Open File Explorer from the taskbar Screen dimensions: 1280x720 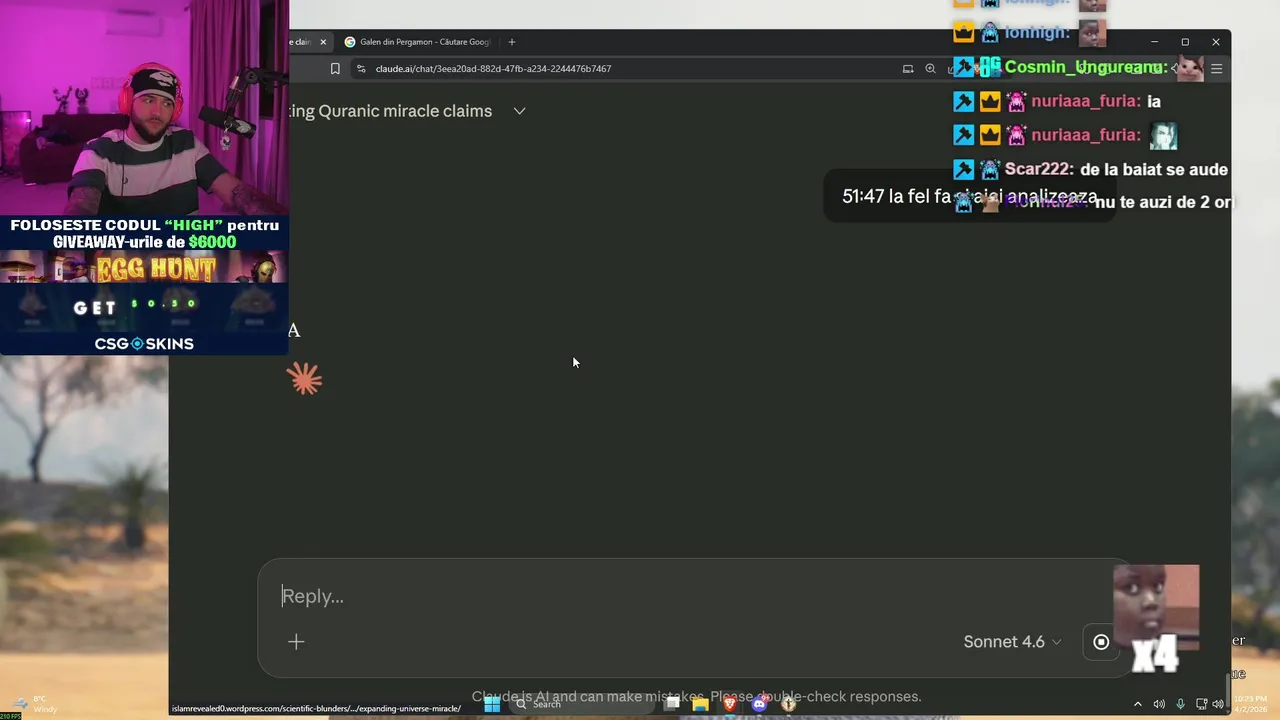click(x=701, y=704)
